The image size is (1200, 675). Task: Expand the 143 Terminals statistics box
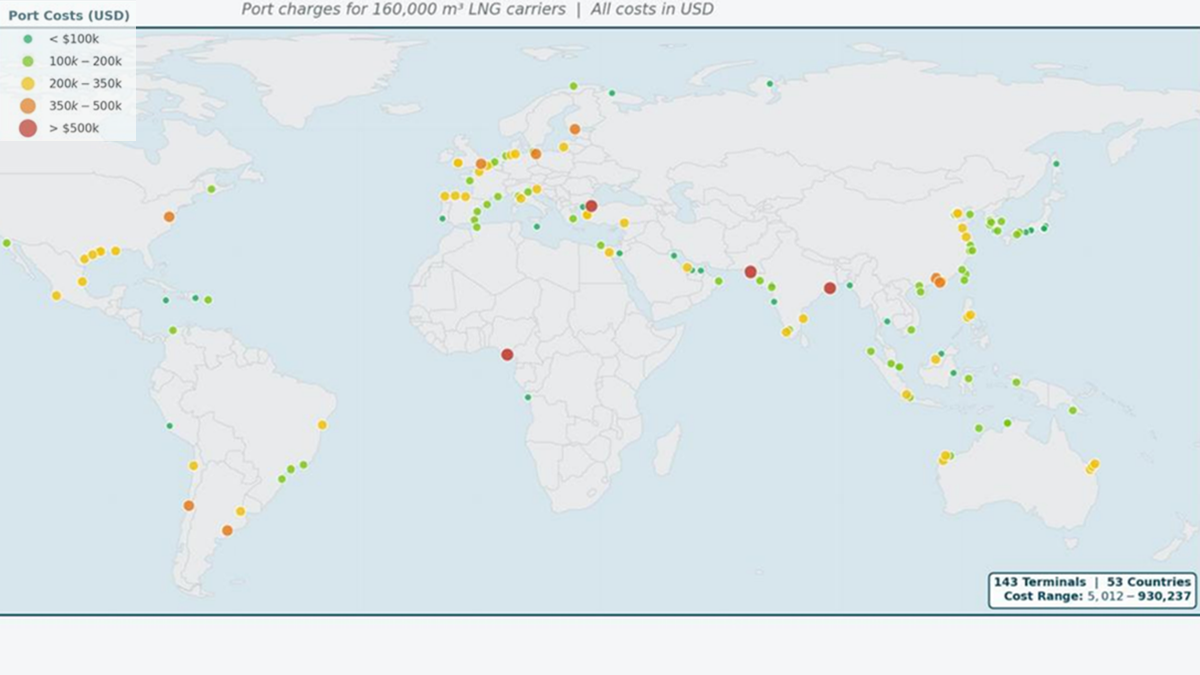click(1040, 581)
